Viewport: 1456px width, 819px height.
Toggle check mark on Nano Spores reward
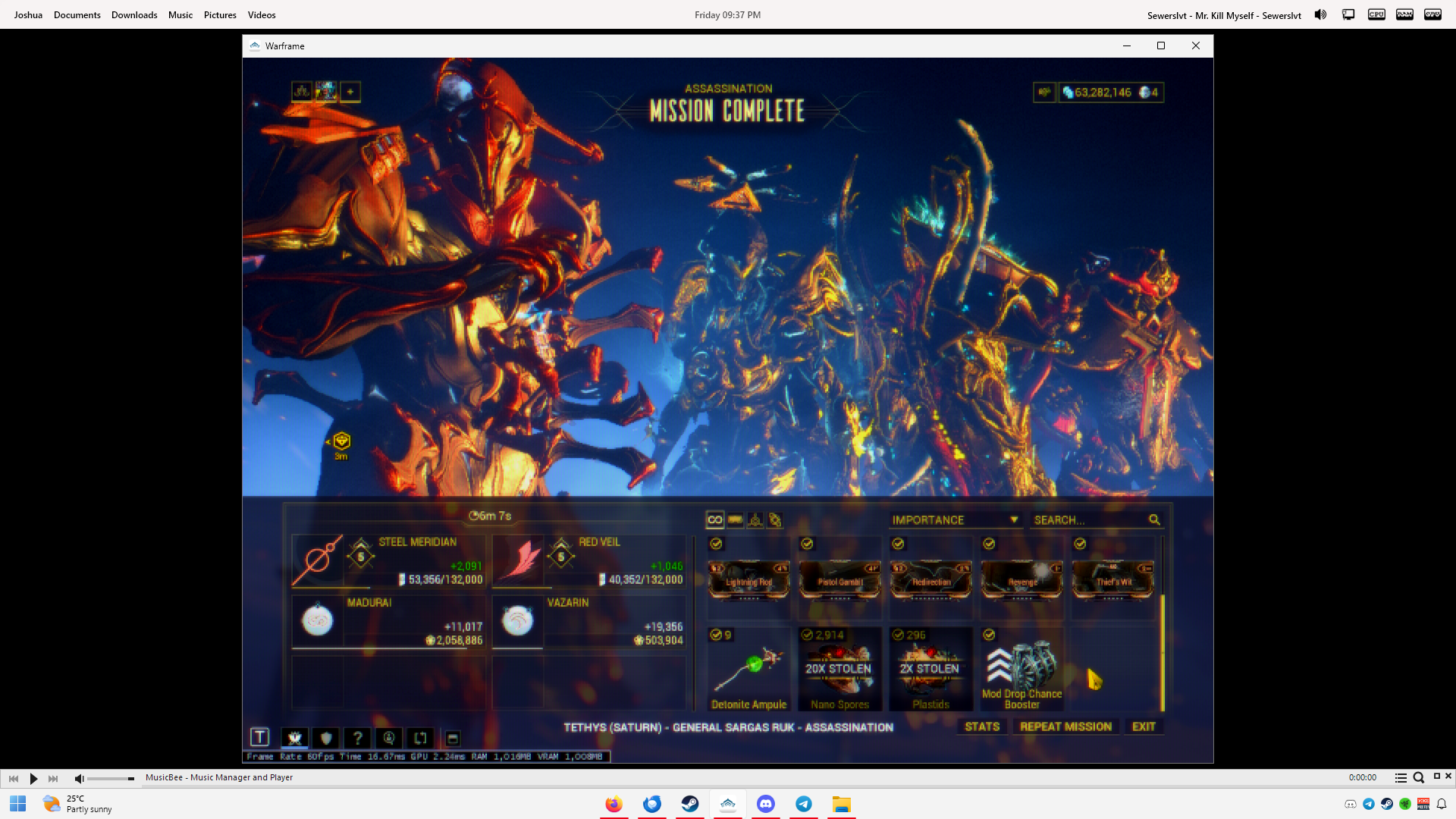pyautogui.click(x=807, y=635)
